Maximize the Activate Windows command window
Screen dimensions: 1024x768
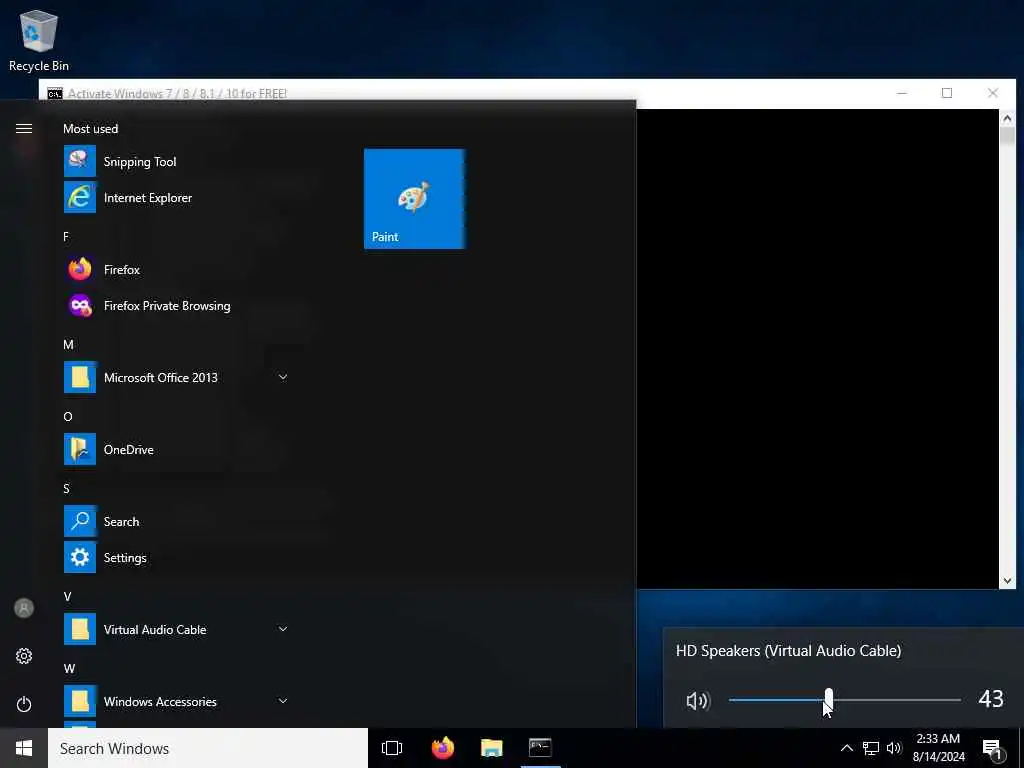947,93
